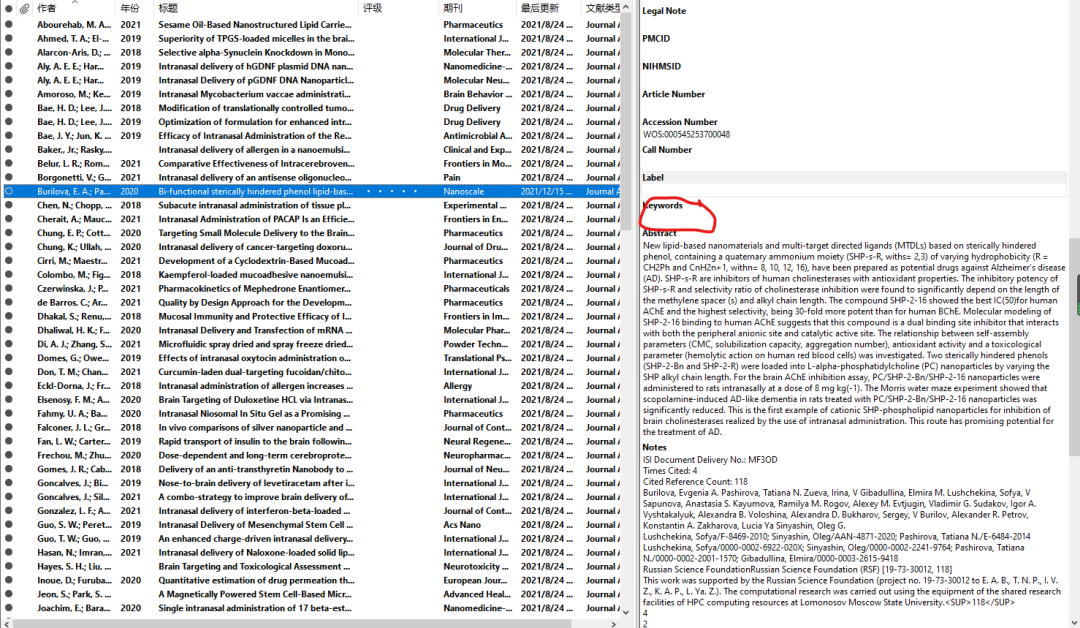Toggle unread circle on selected Burilova row

click(8, 191)
